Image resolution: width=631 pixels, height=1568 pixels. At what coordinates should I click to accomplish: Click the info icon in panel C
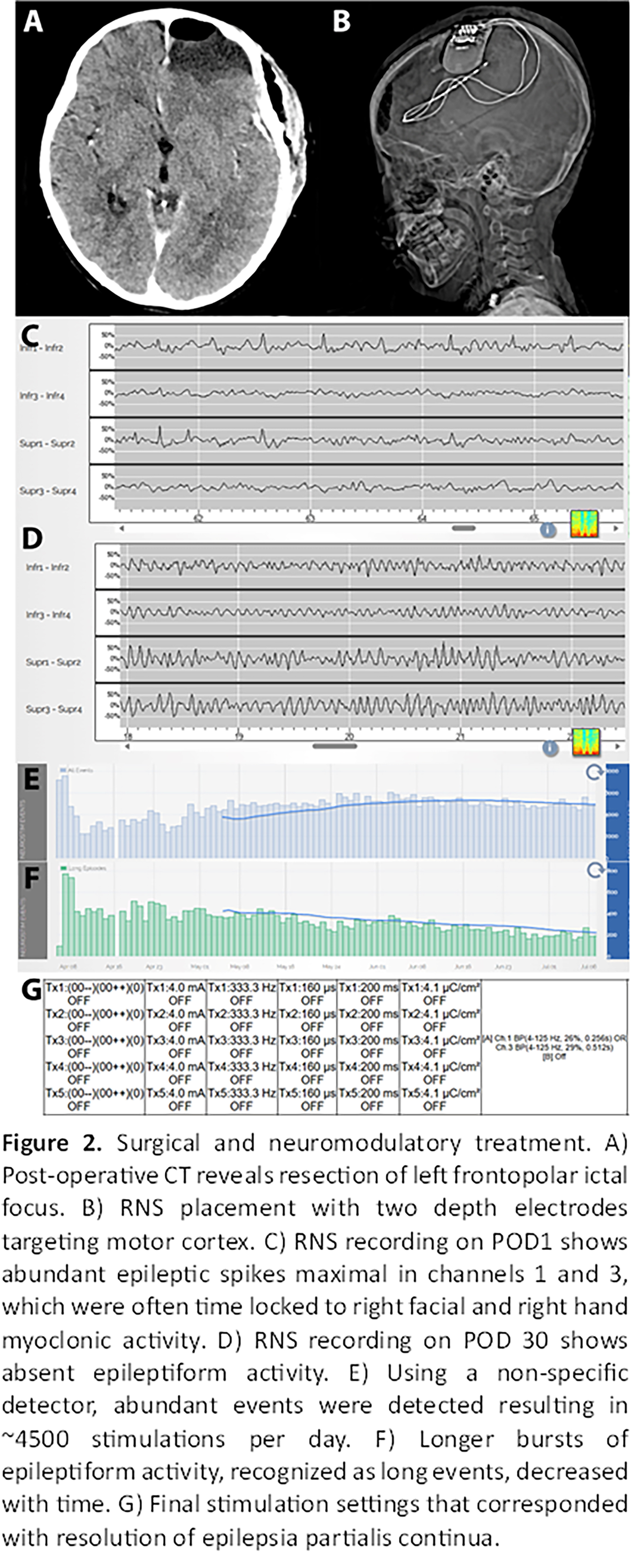pyautogui.click(x=548, y=530)
